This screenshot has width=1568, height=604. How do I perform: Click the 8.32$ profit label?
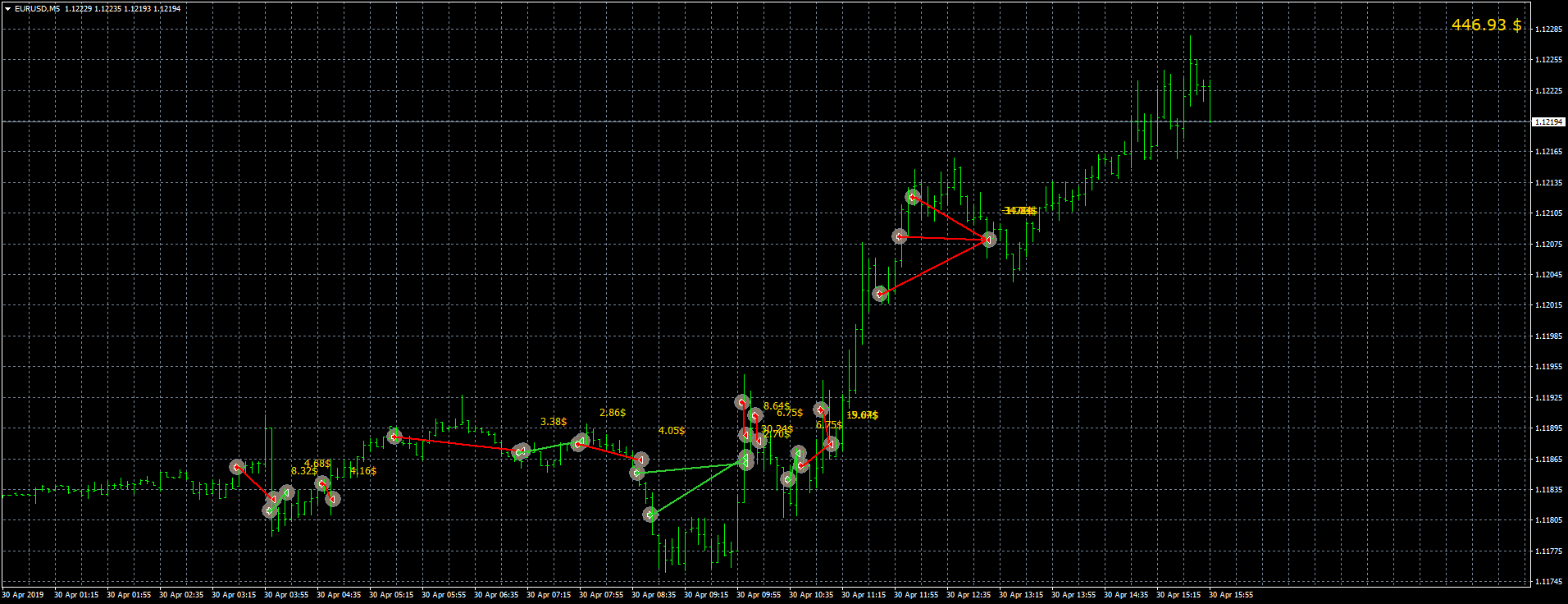[304, 471]
